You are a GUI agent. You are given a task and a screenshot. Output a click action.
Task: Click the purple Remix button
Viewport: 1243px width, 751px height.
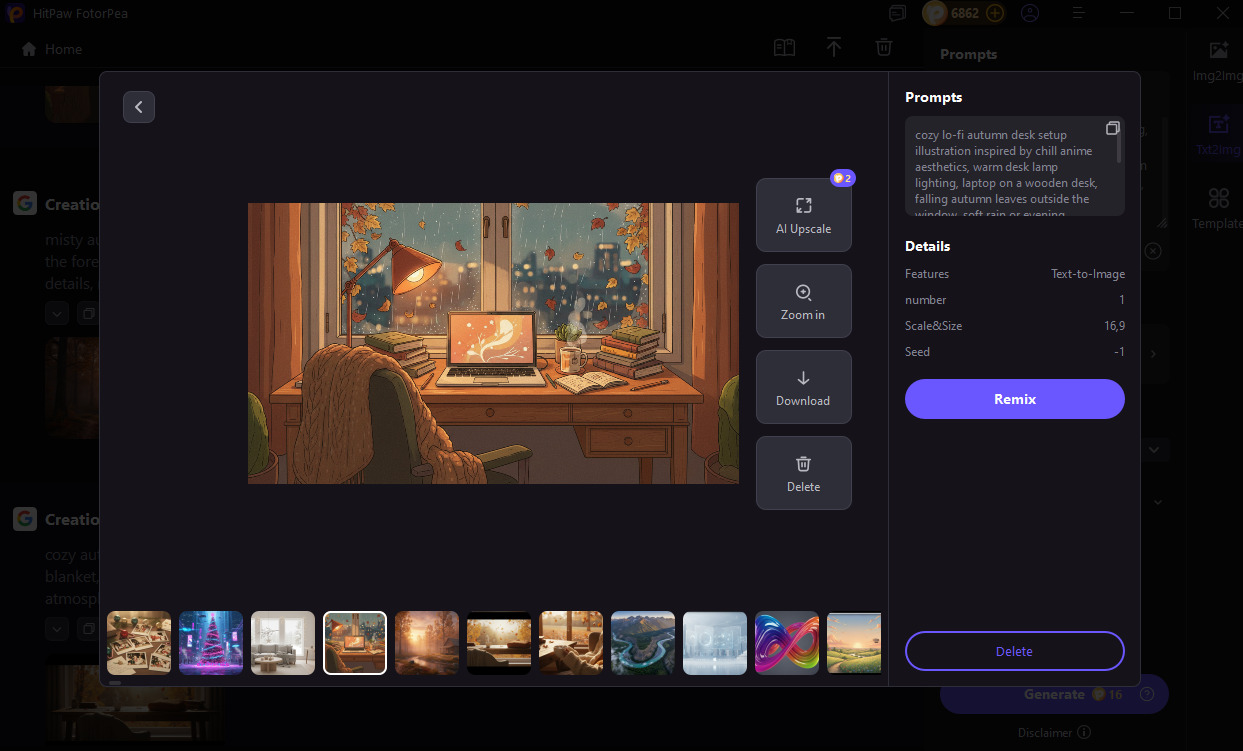1014,399
